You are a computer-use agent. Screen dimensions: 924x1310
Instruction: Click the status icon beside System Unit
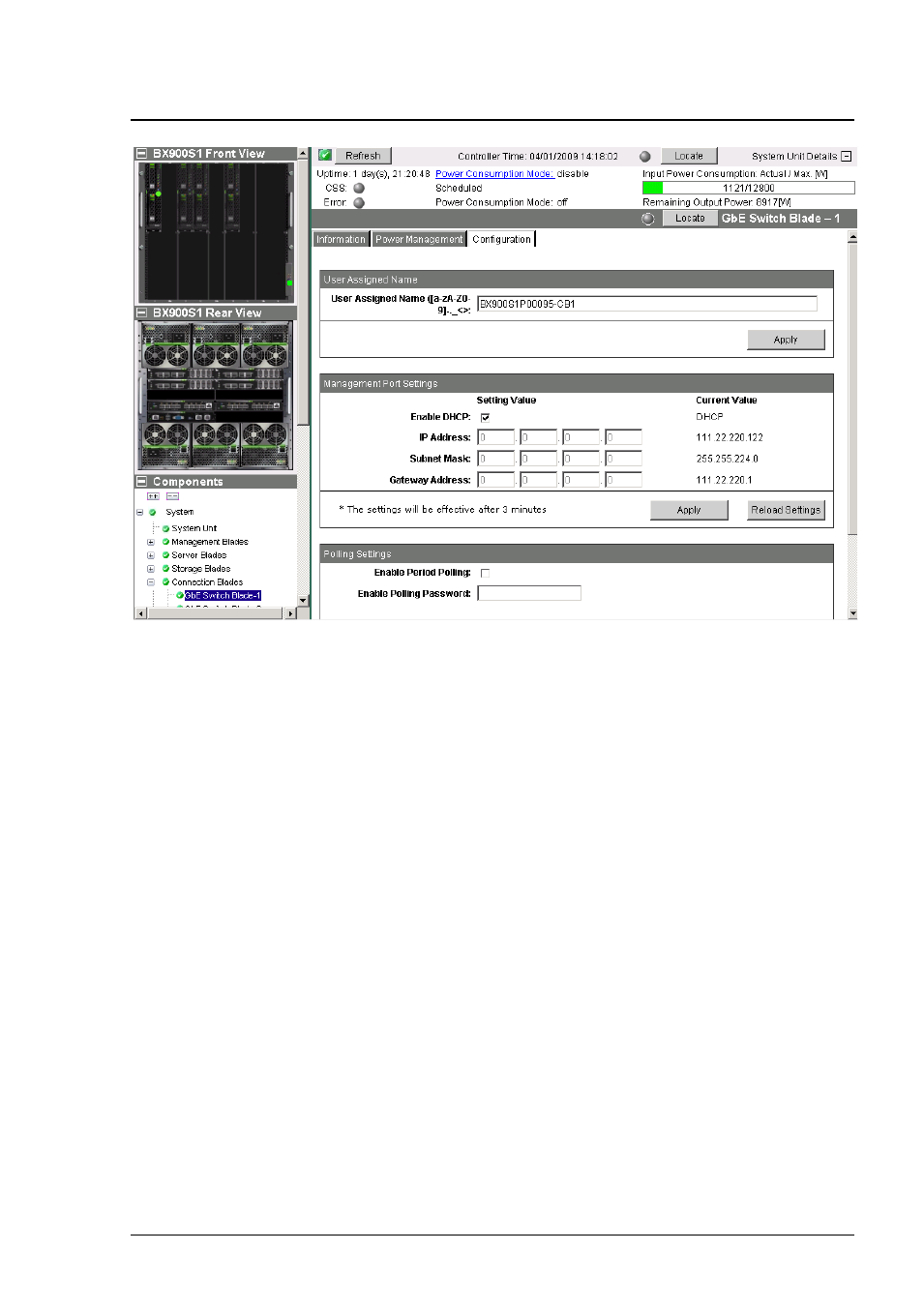tap(166, 528)
